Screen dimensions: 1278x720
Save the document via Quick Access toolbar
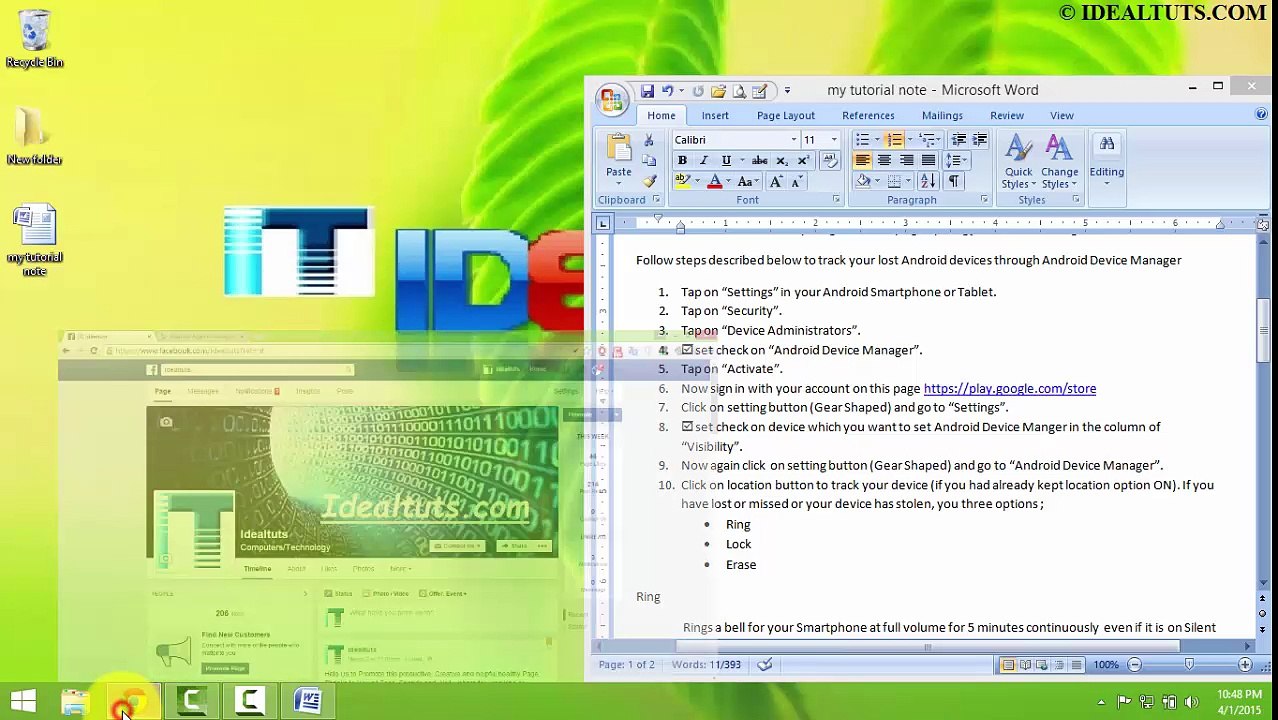pos(647,91)
